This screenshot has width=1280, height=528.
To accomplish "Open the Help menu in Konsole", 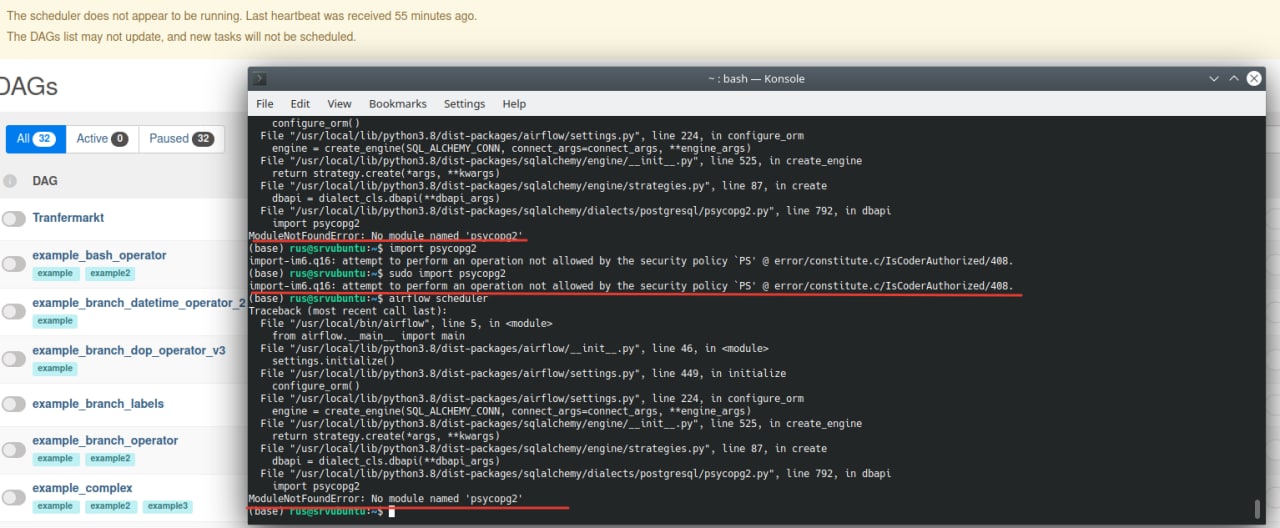I will 514,104.
